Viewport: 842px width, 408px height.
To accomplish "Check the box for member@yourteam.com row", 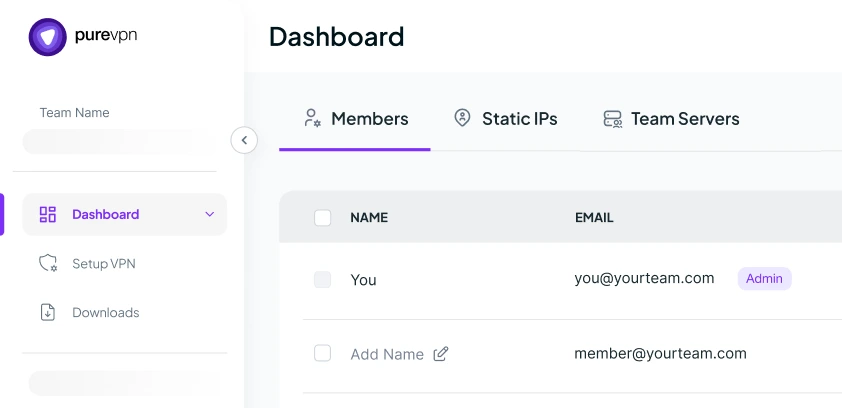I will [x=322, y=353].
